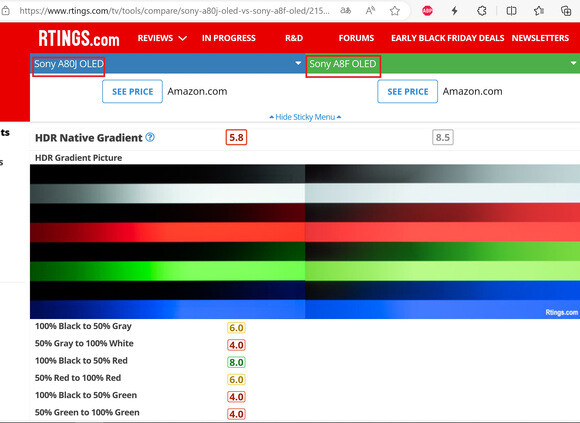The image size is (580, 423).
Task: Expand the Sony A80J OLED dropdown
Action: [x=298, y=63]
